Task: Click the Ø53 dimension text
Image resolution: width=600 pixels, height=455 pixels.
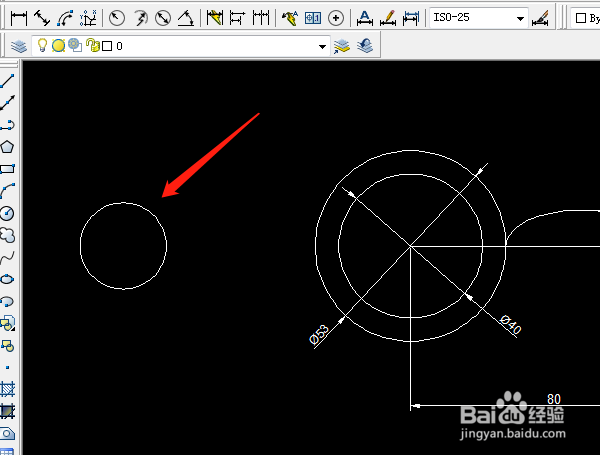Action: pos(319,334)
